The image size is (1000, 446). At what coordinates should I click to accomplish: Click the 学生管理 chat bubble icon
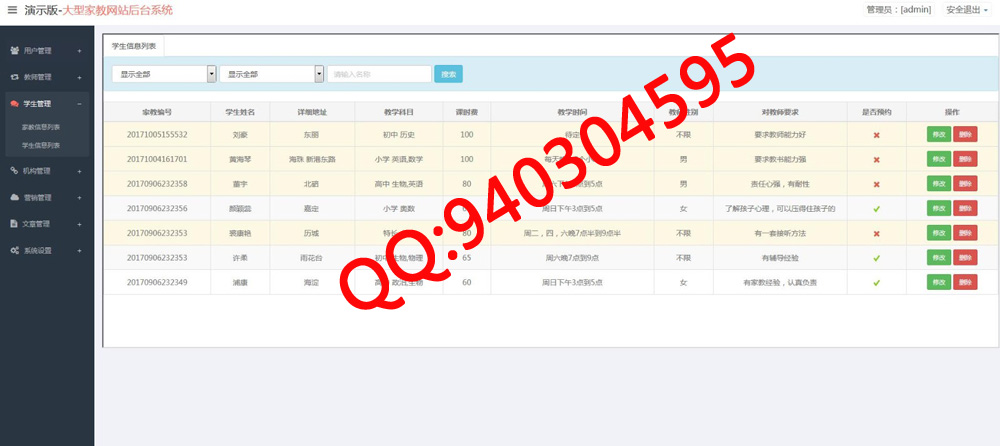14,103
